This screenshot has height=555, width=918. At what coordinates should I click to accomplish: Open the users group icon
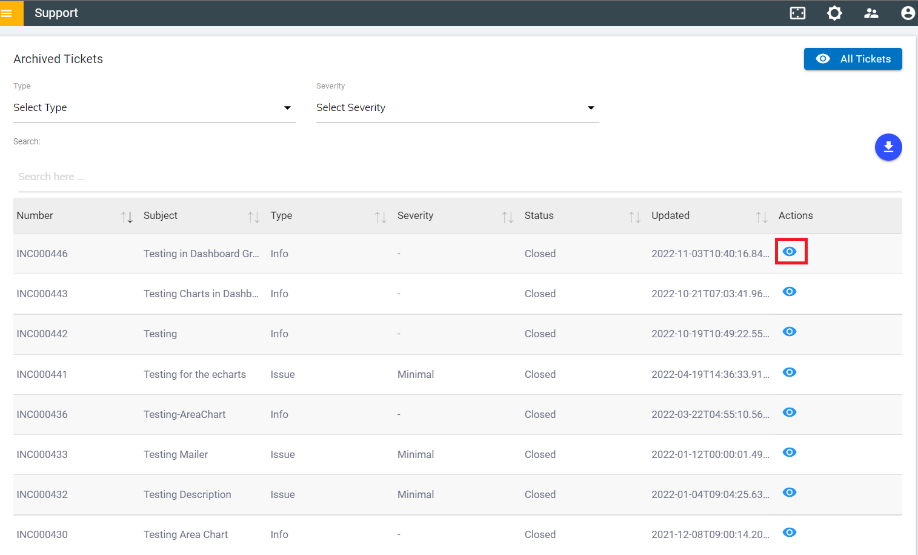click(871, 13)
